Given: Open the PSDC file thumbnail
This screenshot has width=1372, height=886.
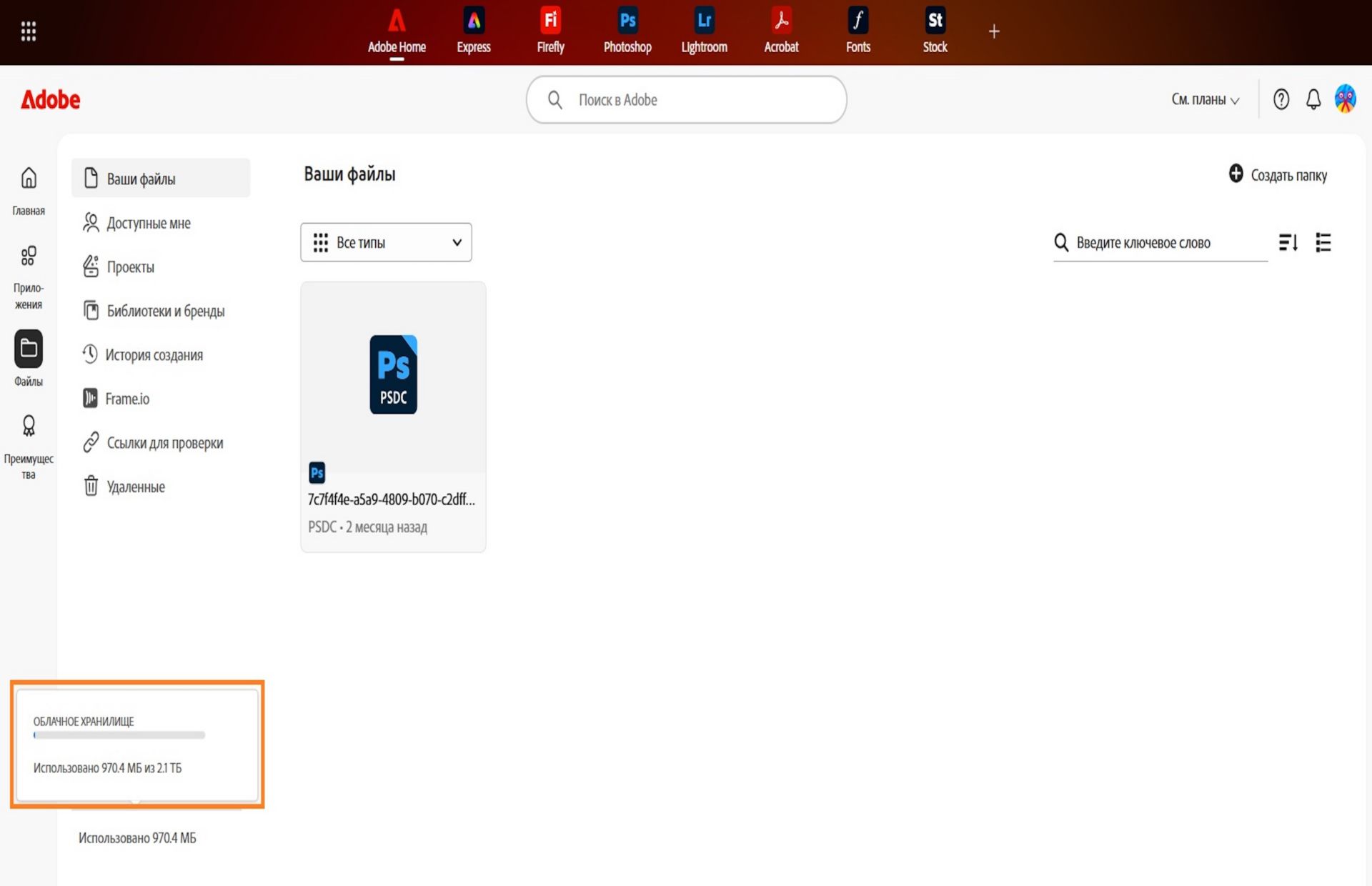Looking at the screenshot, I should [x=393, y=377].
